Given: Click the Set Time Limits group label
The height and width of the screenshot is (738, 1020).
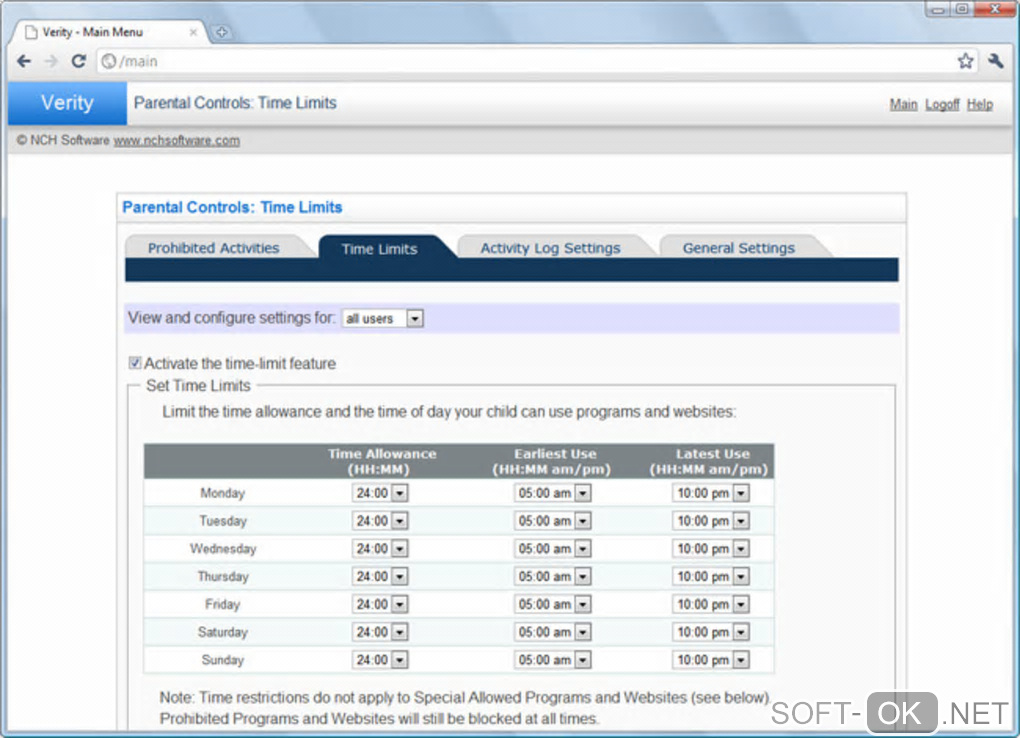Looking at the screenshot, I should pos(198,386).
